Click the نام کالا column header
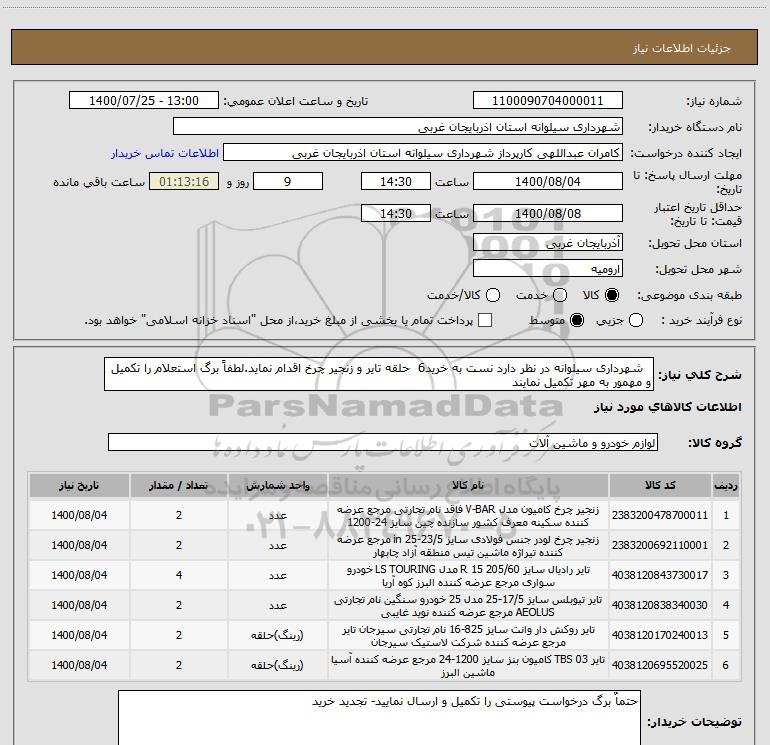 coord(468,485)
